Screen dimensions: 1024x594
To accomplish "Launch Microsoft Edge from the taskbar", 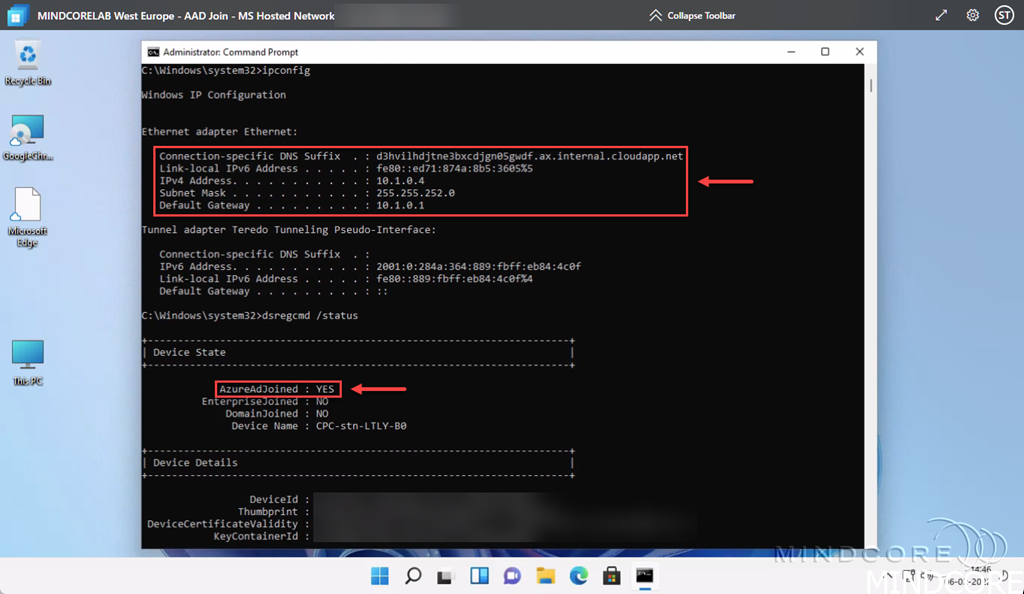I will click(578, 576).
